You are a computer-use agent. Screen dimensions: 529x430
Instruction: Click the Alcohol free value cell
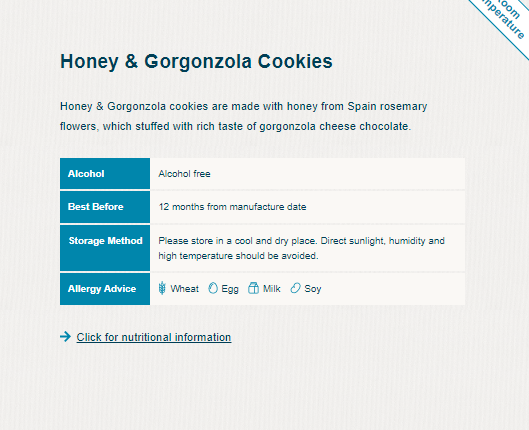pyautogui.click(x=307, y=173)
